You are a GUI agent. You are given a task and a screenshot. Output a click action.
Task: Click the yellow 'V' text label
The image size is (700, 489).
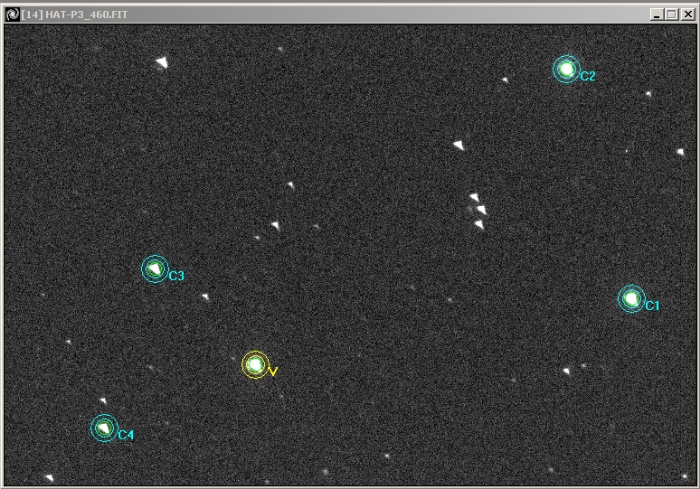click(x=273, y=371)
